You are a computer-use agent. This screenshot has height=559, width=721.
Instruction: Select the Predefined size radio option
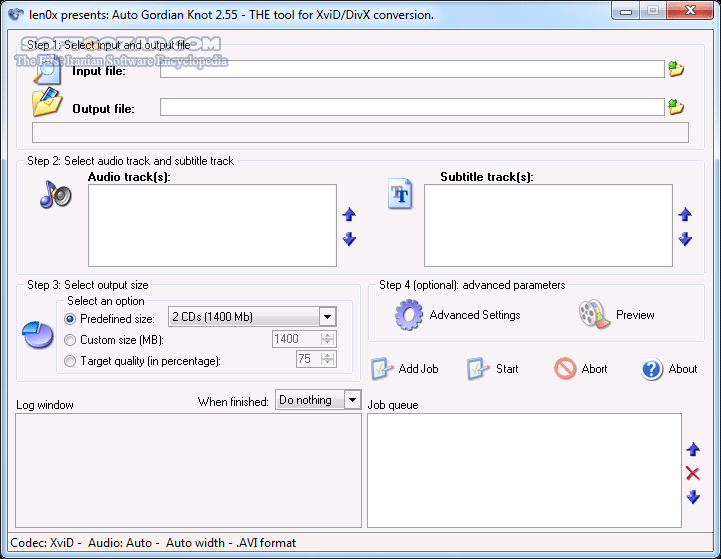(x=70, y=318)
